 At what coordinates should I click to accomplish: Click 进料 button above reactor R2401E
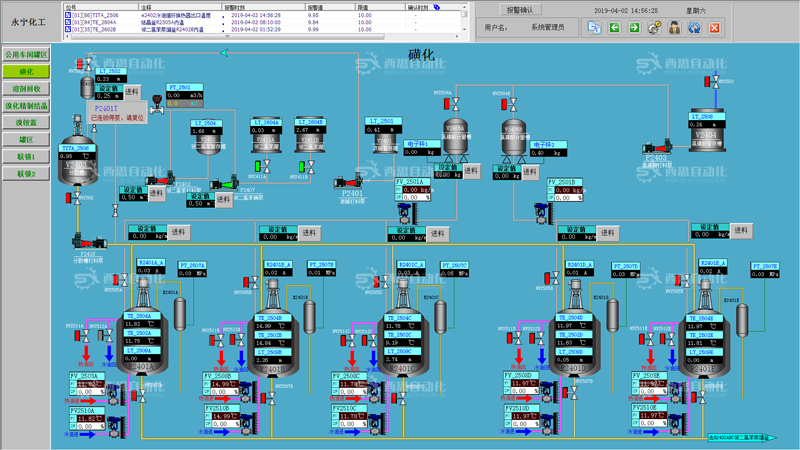click(x=741, y=231)
